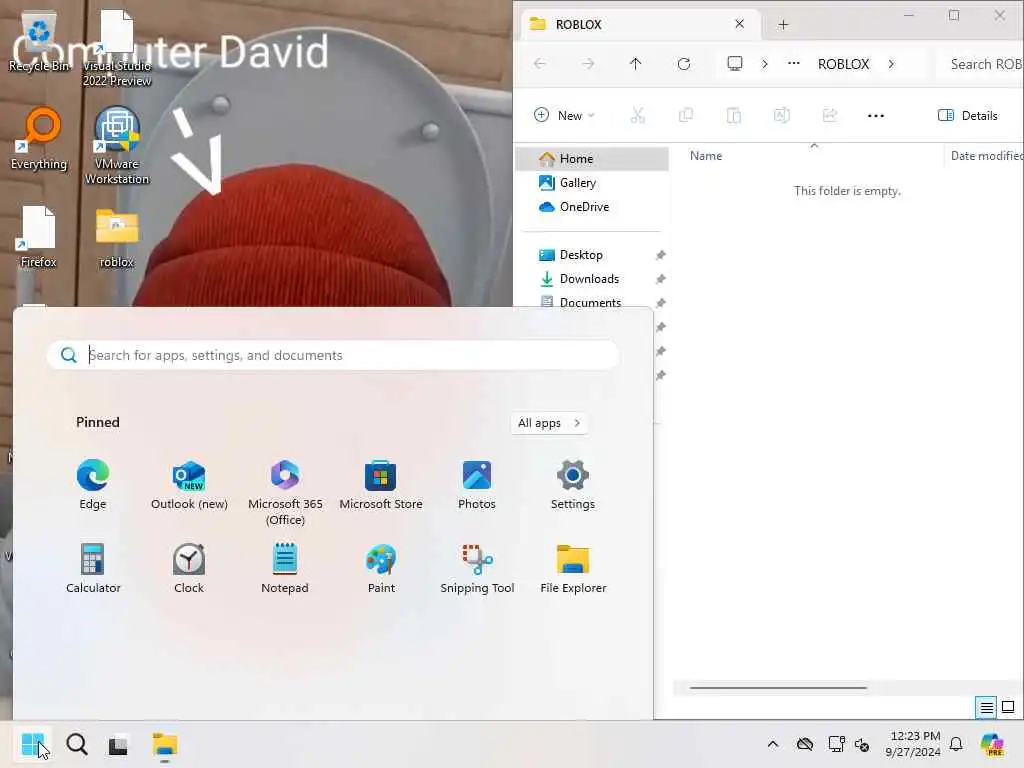Screen dimensions: 1024x768
Task: Click Cut icon in Explorer toolbar
Action: pyautogui.click(x=637, y=116)
